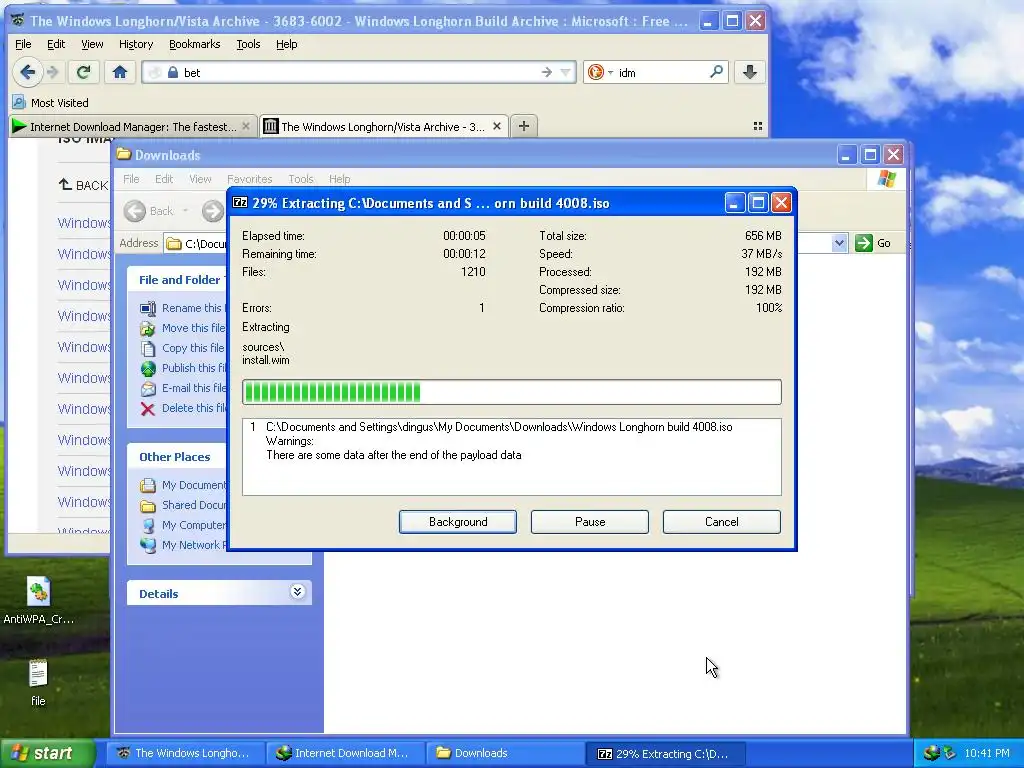Click Copy this file task
1024x768 pixels.
183,348
